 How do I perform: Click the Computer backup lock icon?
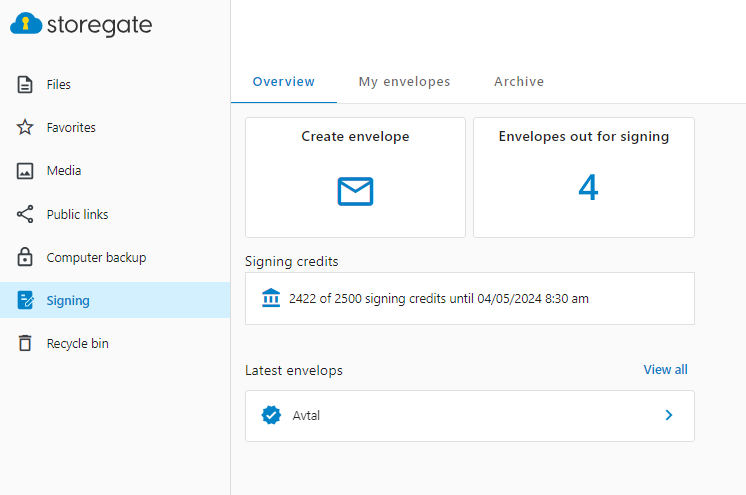[25, 257]
